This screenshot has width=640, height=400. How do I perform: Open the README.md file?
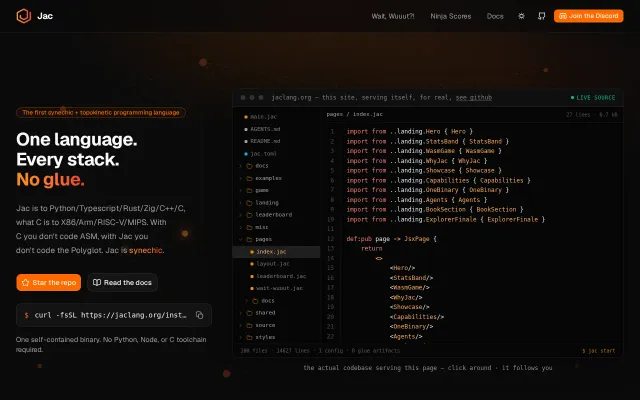tap(265, 141)
